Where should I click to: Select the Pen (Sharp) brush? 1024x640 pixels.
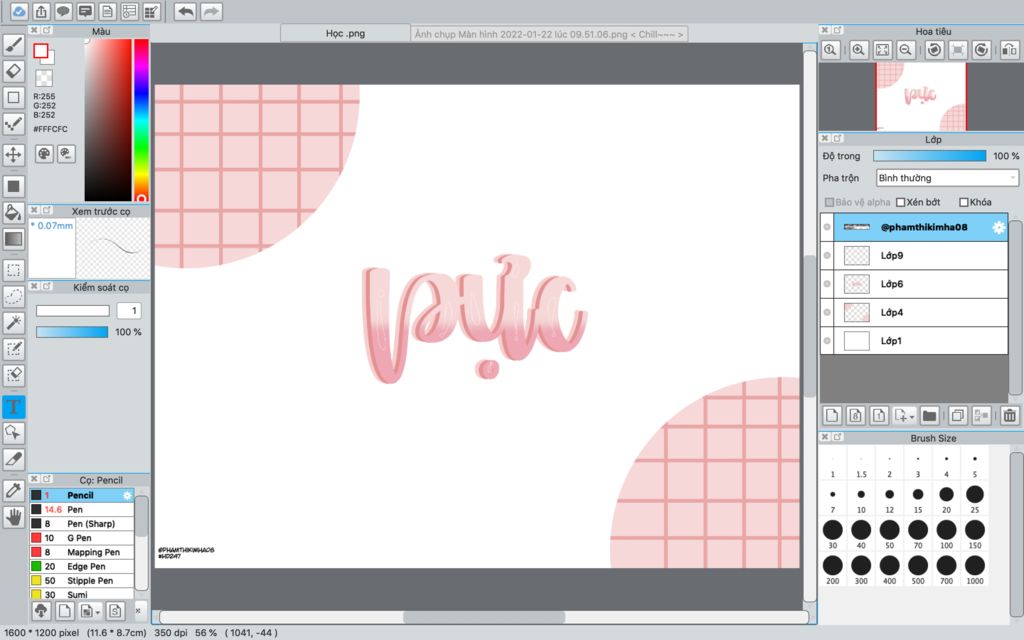tap(82, 524)
